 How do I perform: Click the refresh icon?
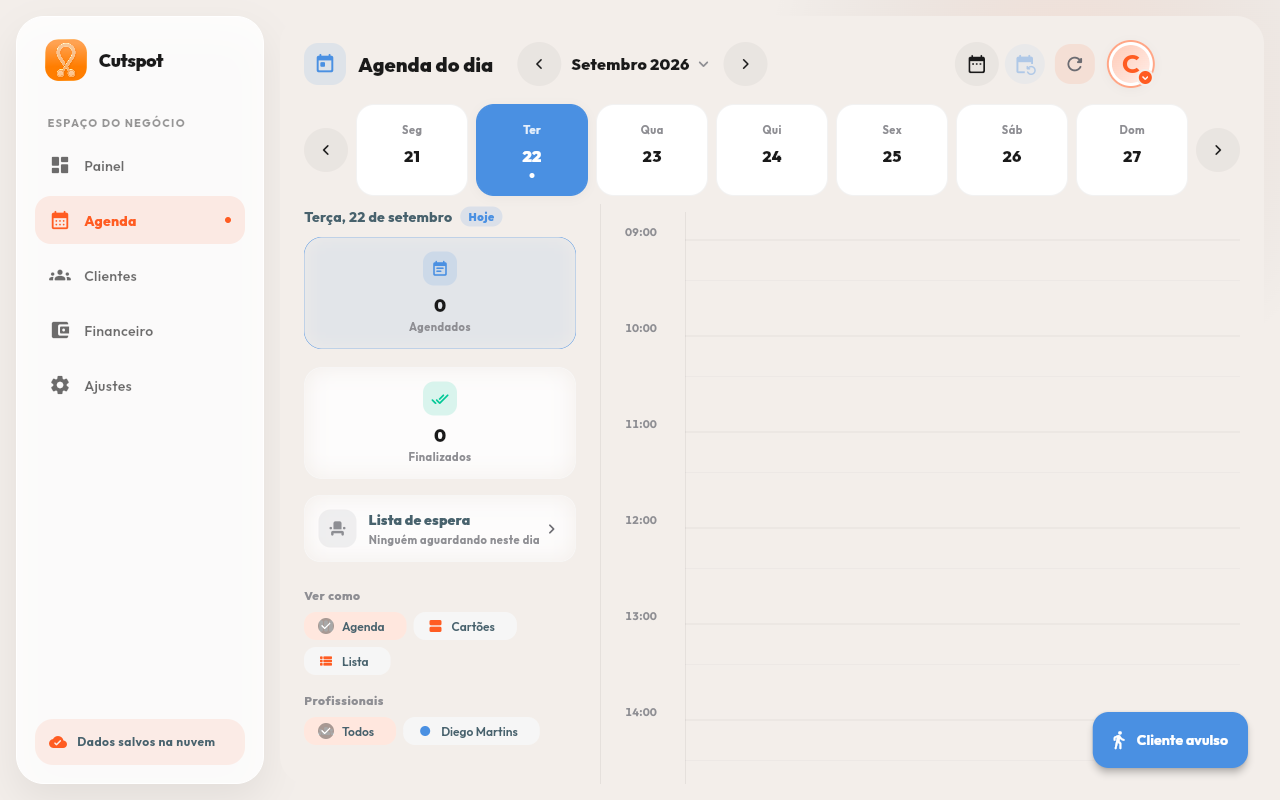[1075, 64]
